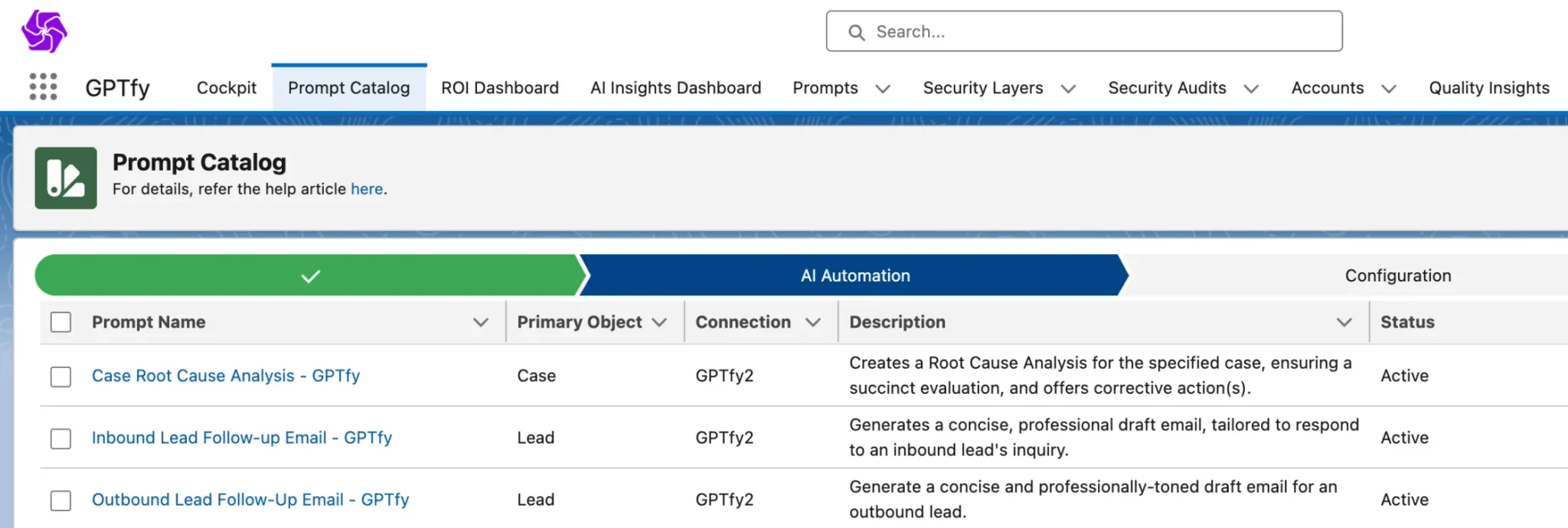Image resolution: width=1568 pixels, height=528 pixels.
Task: Open the AI Insights Dashboard tab
Action: click(675, 88)
